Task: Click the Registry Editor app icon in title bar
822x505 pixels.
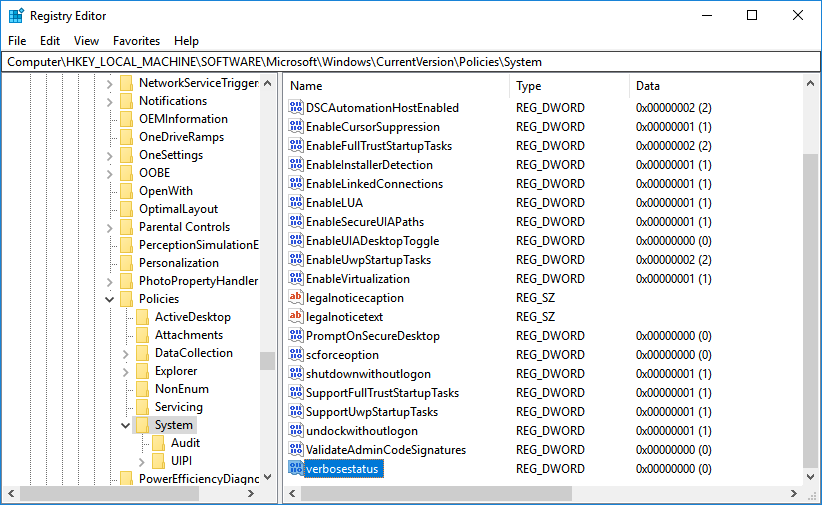Action: pos(15,16)
